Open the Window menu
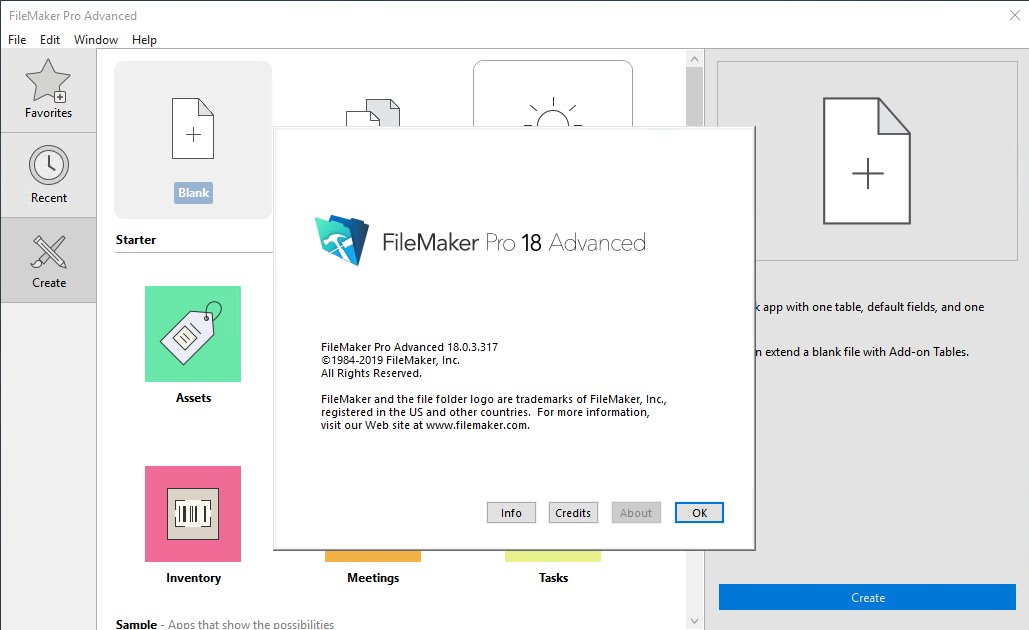The image size is (1029, 630). [96, 39]
